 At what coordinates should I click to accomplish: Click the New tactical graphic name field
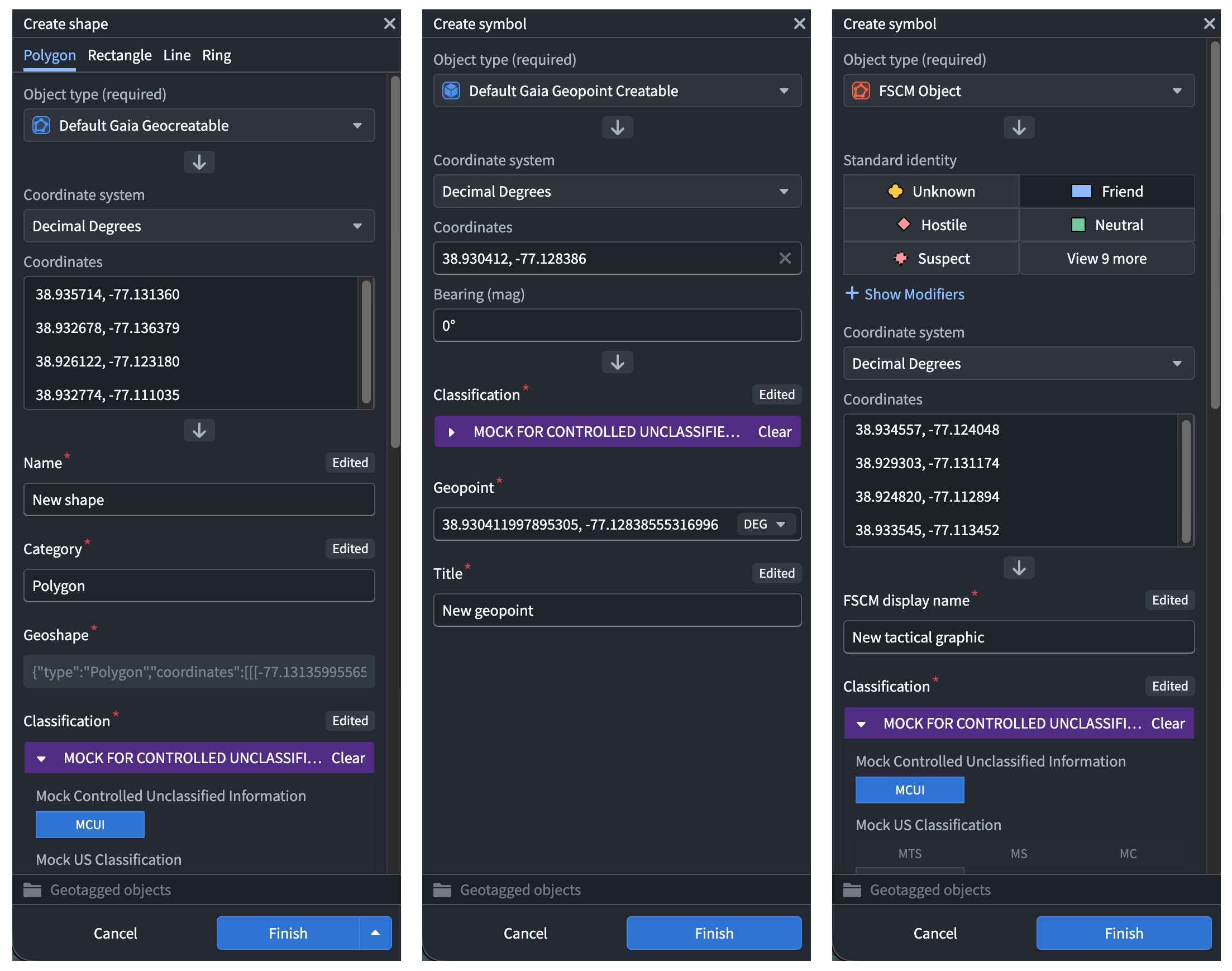point(1018,637)
